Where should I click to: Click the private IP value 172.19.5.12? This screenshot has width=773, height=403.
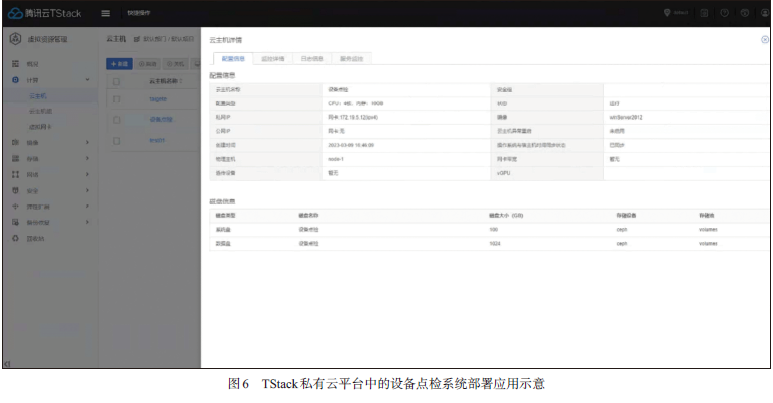[353, 117]
